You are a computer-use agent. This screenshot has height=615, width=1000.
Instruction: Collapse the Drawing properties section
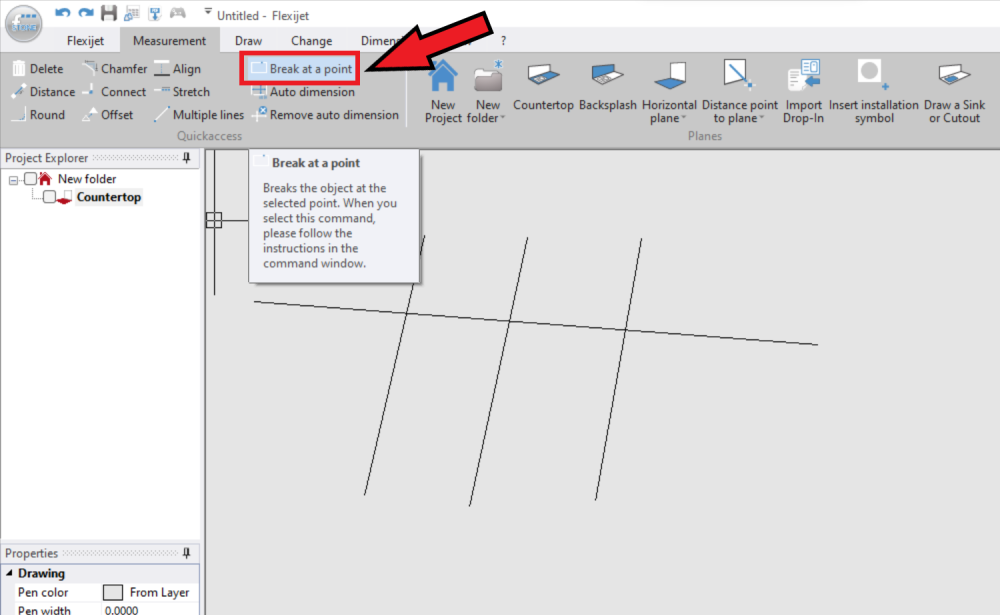[9, 573]
